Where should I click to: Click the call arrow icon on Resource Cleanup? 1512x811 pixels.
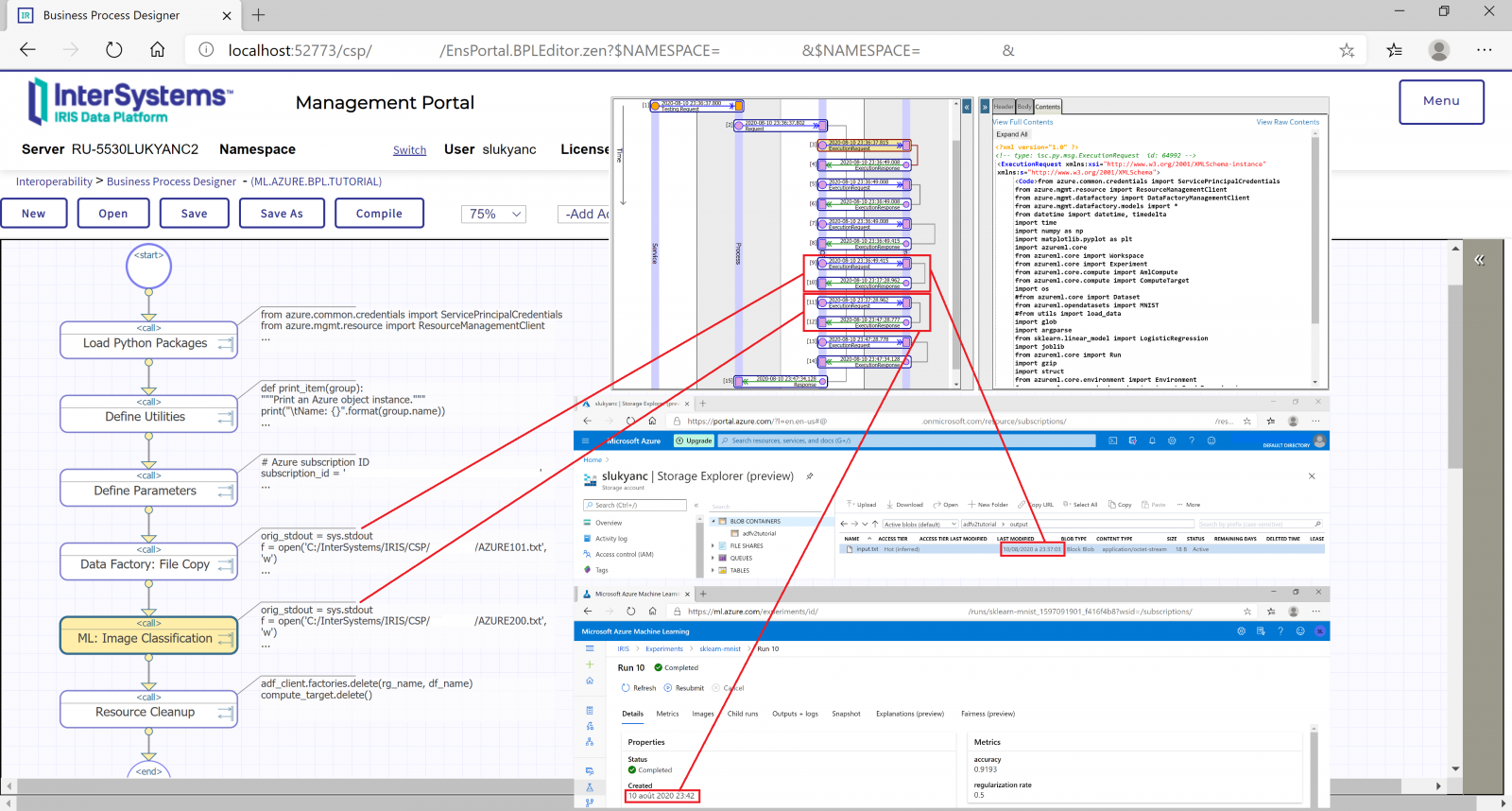[225, 714]
